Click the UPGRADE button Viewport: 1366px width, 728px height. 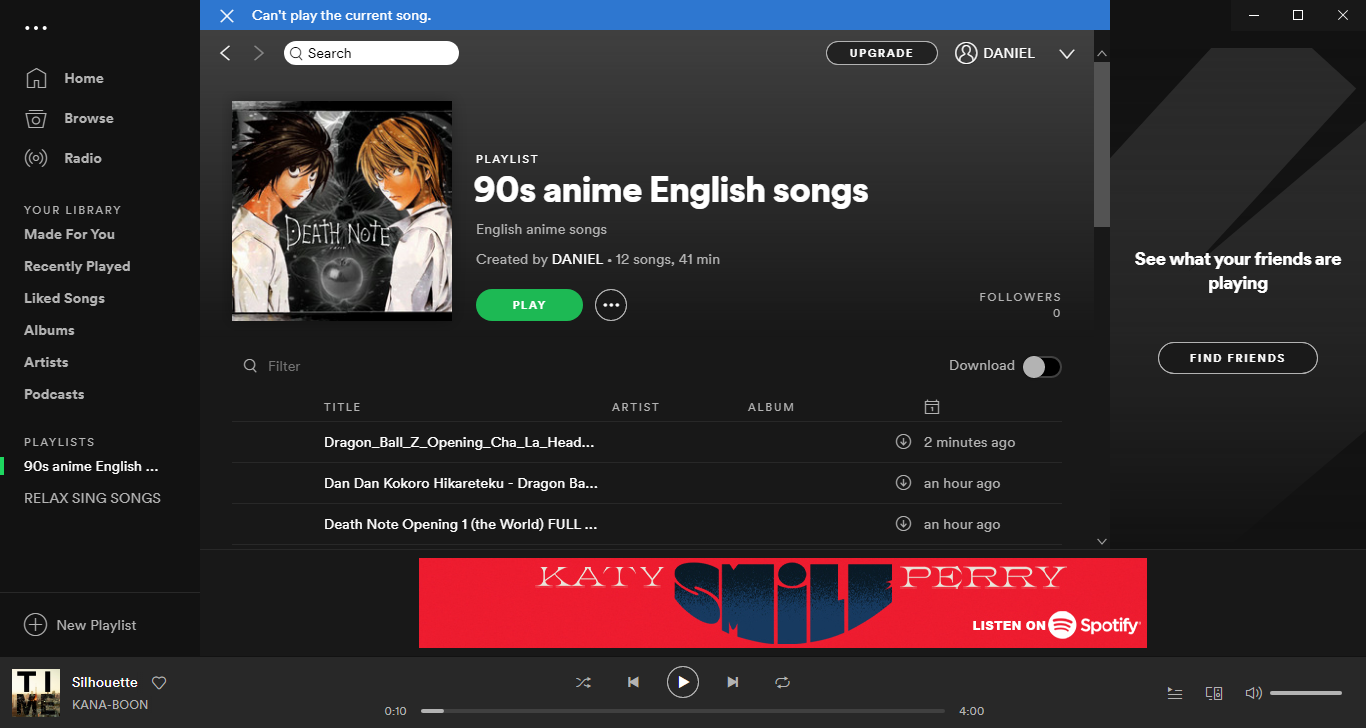[x=881, y=53]
